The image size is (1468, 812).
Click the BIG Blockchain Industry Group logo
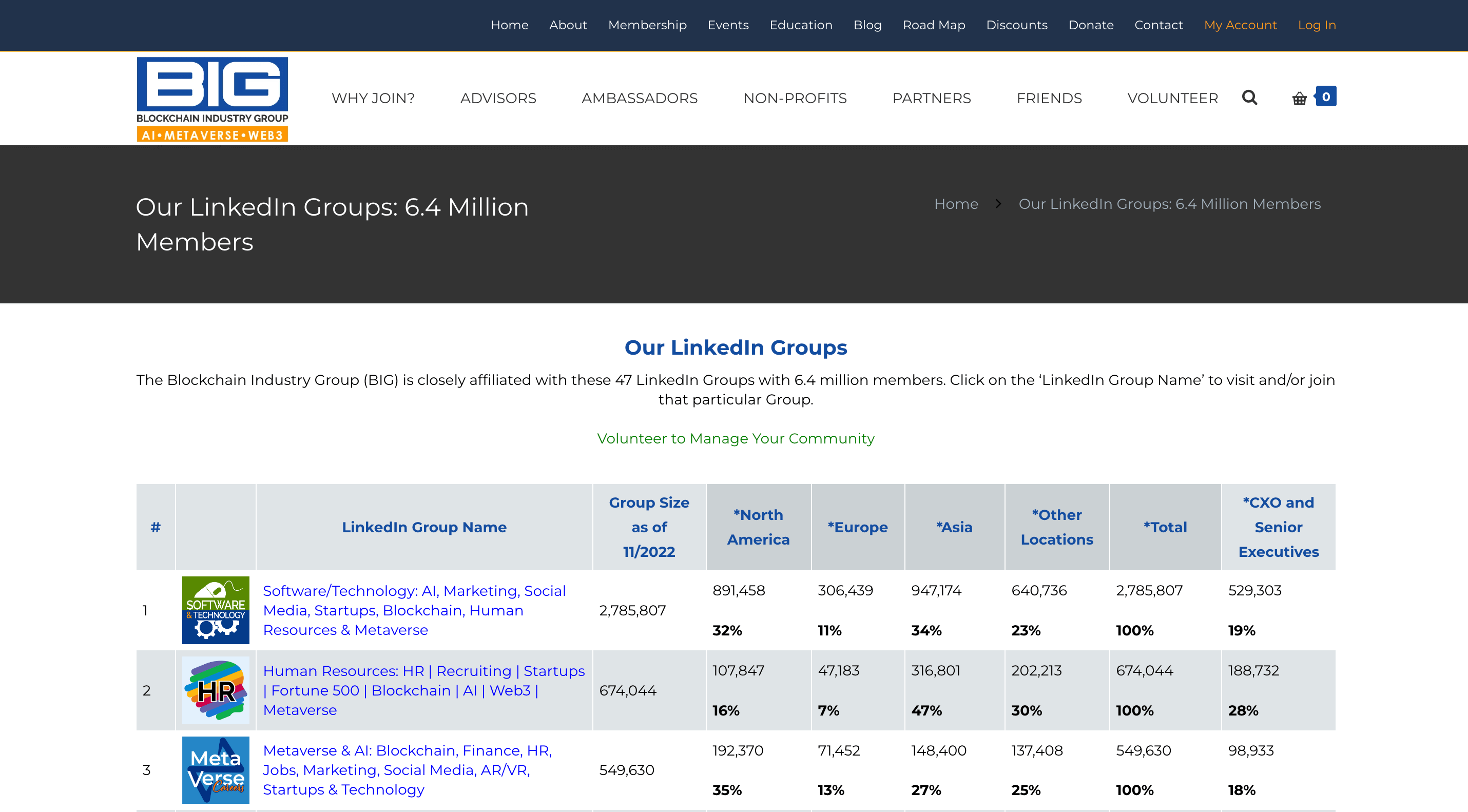212,99
